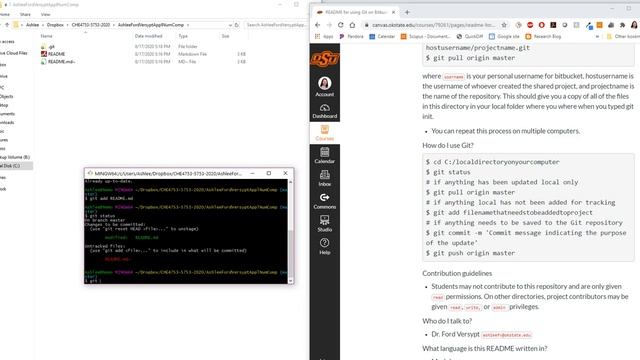640x360 pixels.
Task: Open Research Blog bookmark
Action: coord(543,36)
